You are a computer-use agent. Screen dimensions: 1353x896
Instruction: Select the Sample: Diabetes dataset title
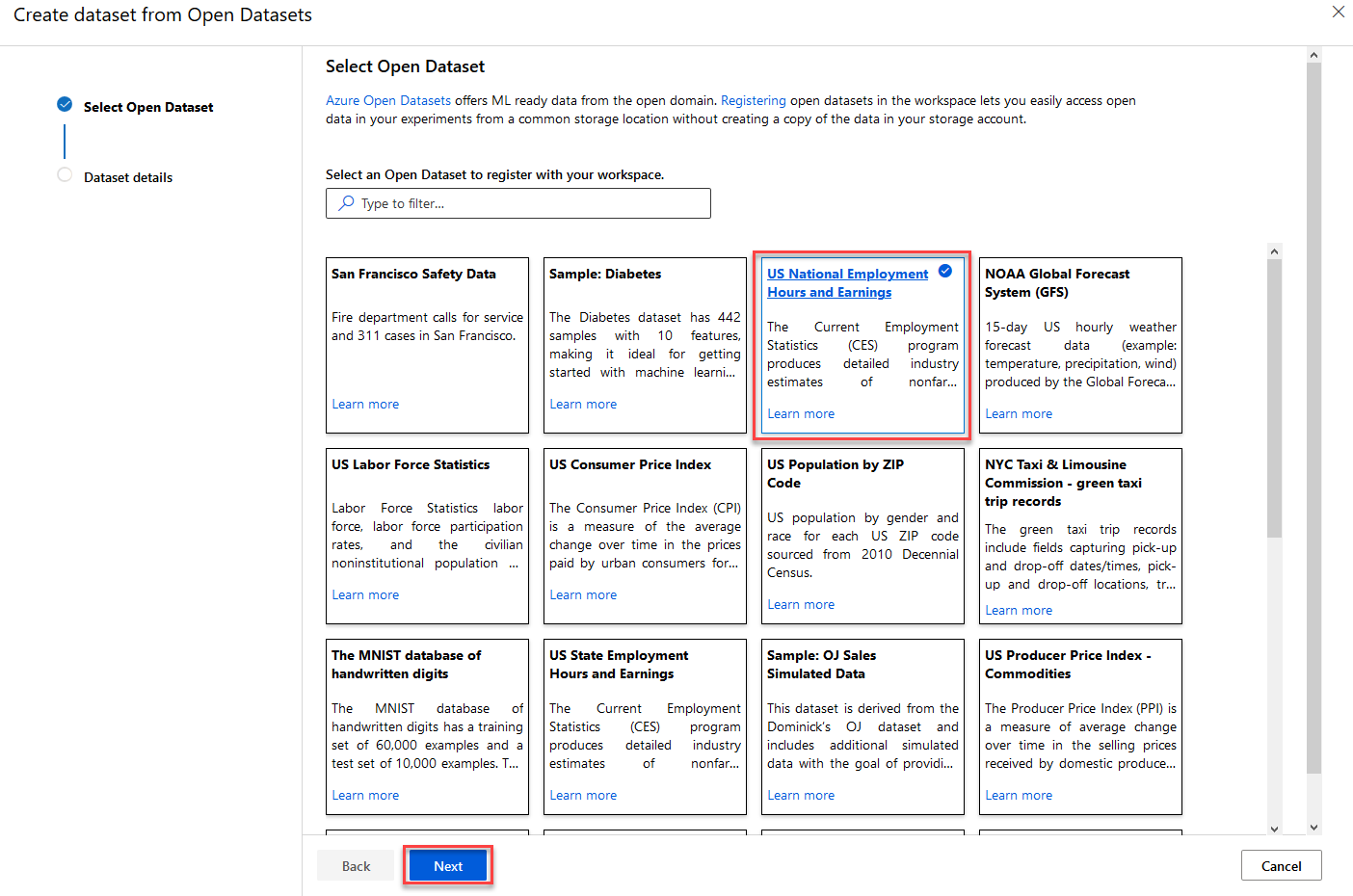click(x=605, y=274)
